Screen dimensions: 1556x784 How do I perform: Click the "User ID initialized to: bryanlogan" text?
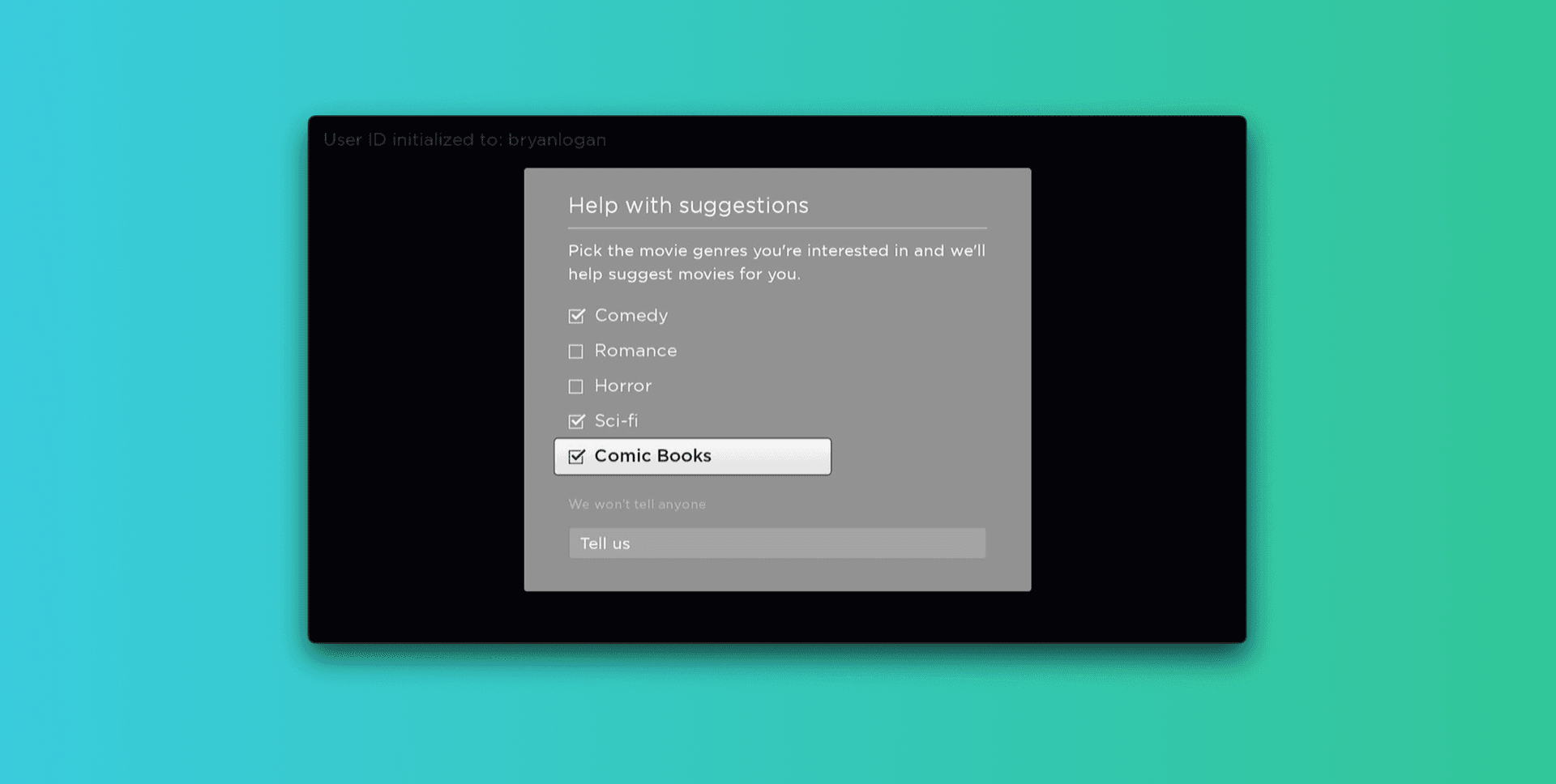[464, 140]
